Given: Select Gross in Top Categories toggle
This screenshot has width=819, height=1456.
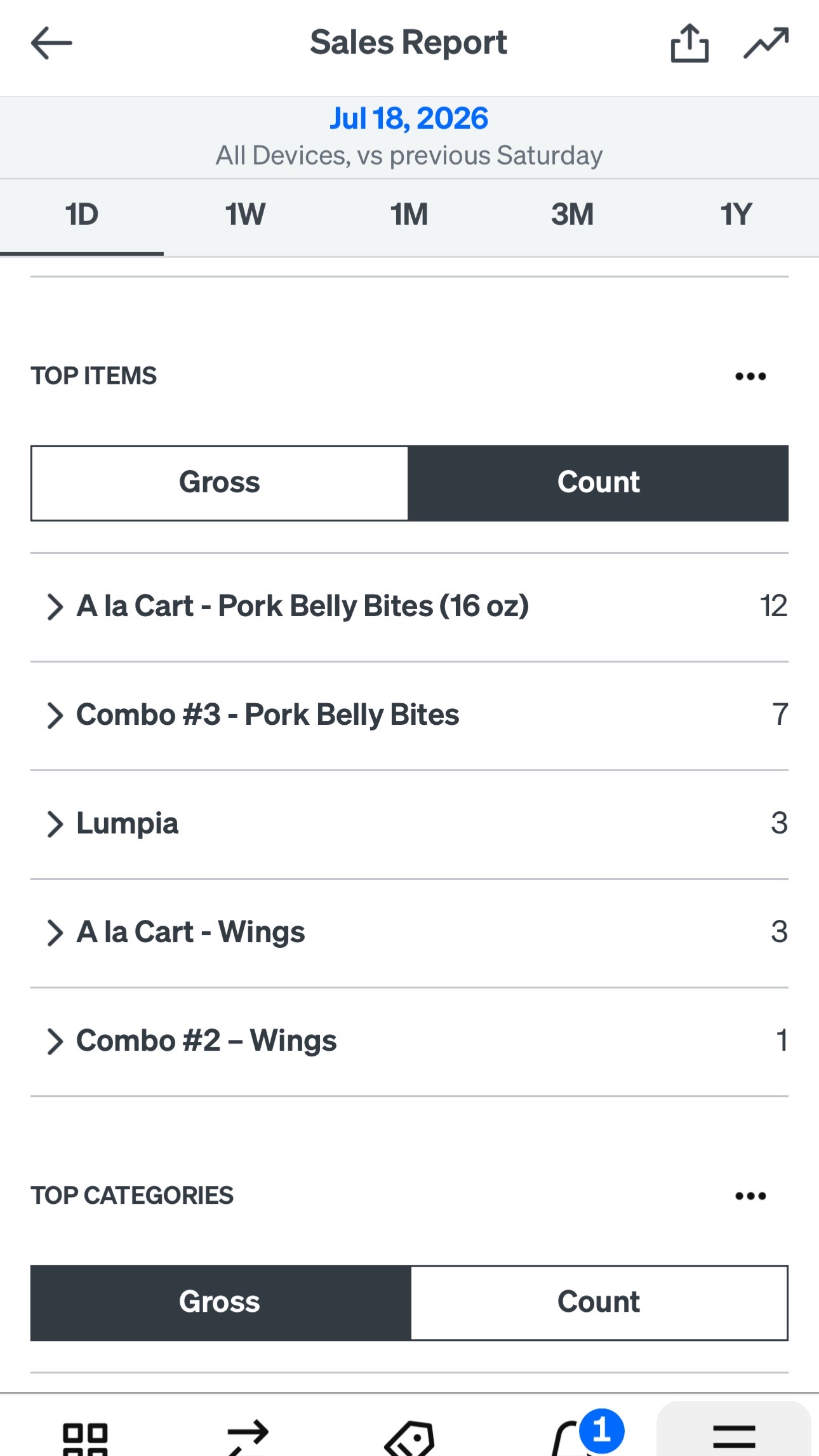Looking at the screenshot, I should coord(220,1303).
